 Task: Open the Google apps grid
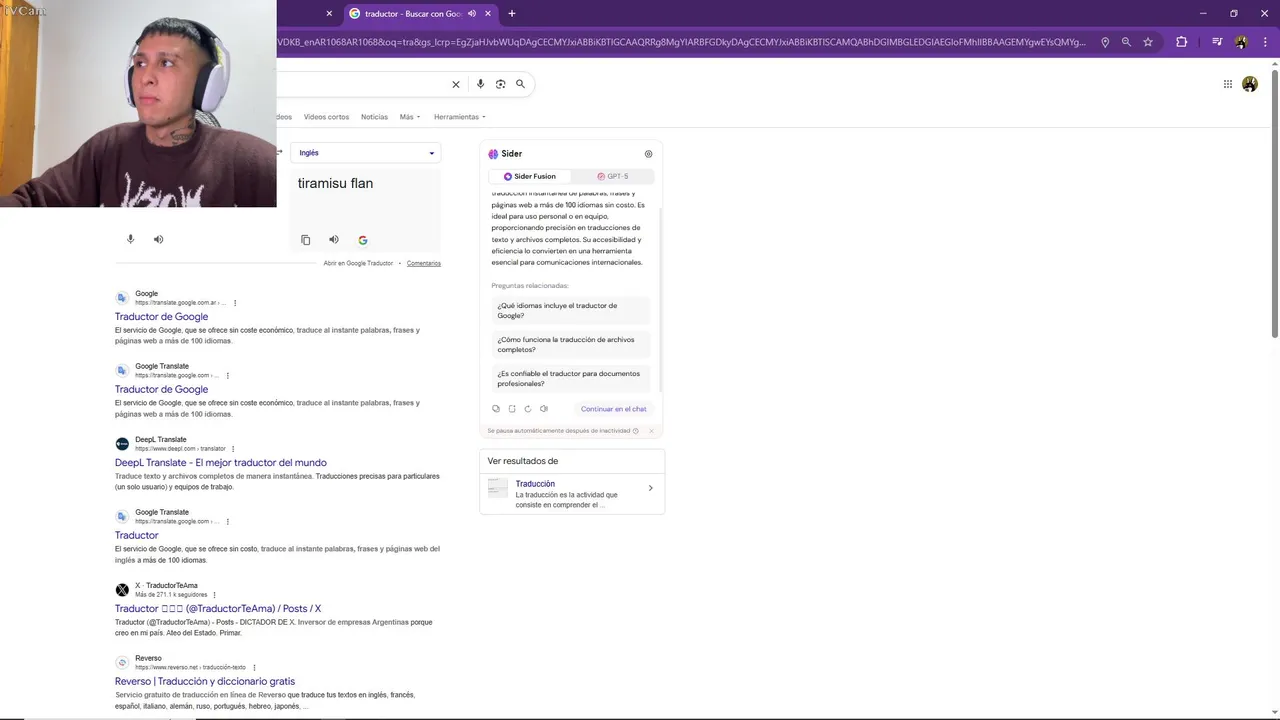point(1228,84)
